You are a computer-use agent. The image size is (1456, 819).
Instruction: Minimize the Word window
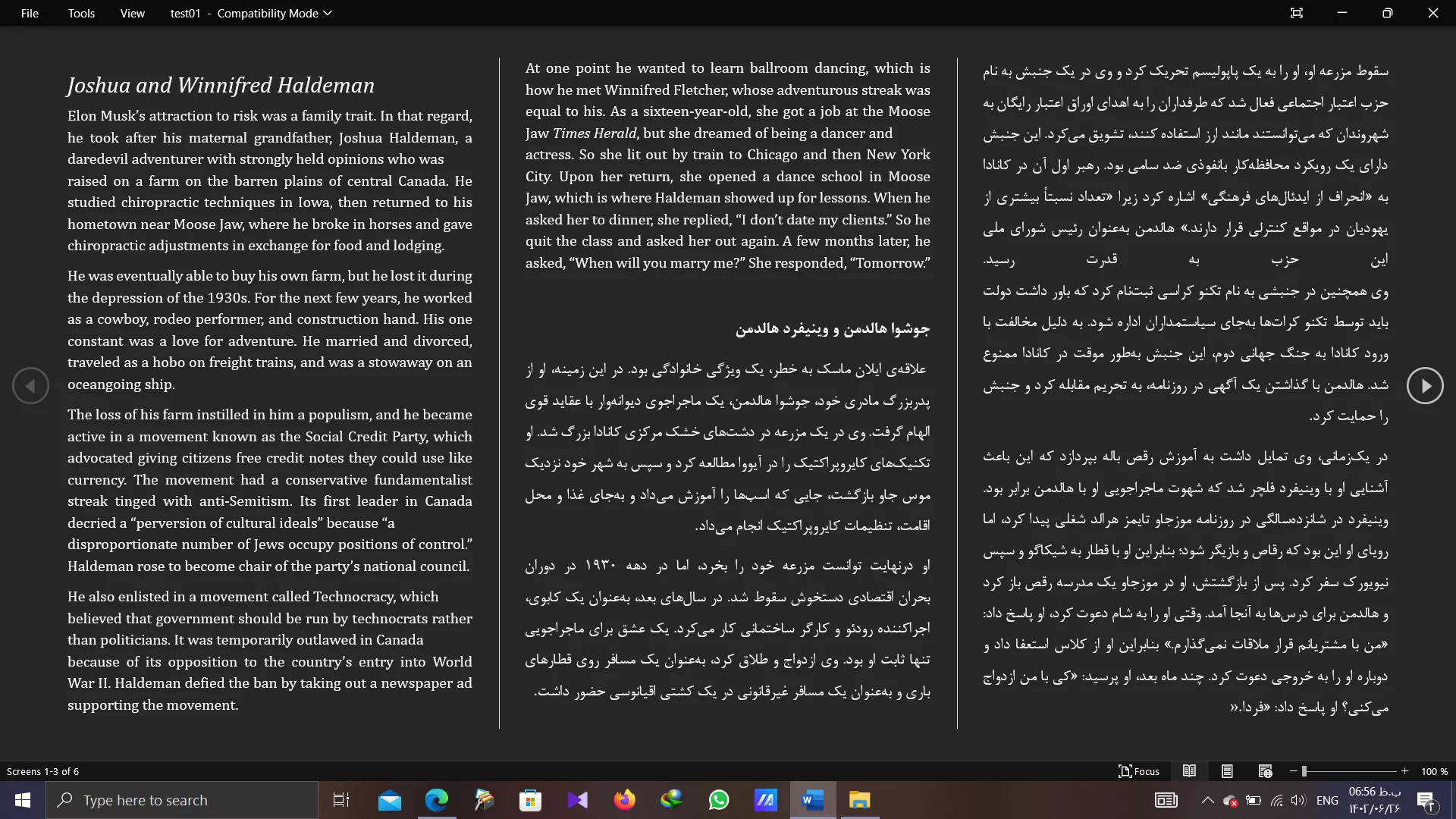click(1341, 13)
